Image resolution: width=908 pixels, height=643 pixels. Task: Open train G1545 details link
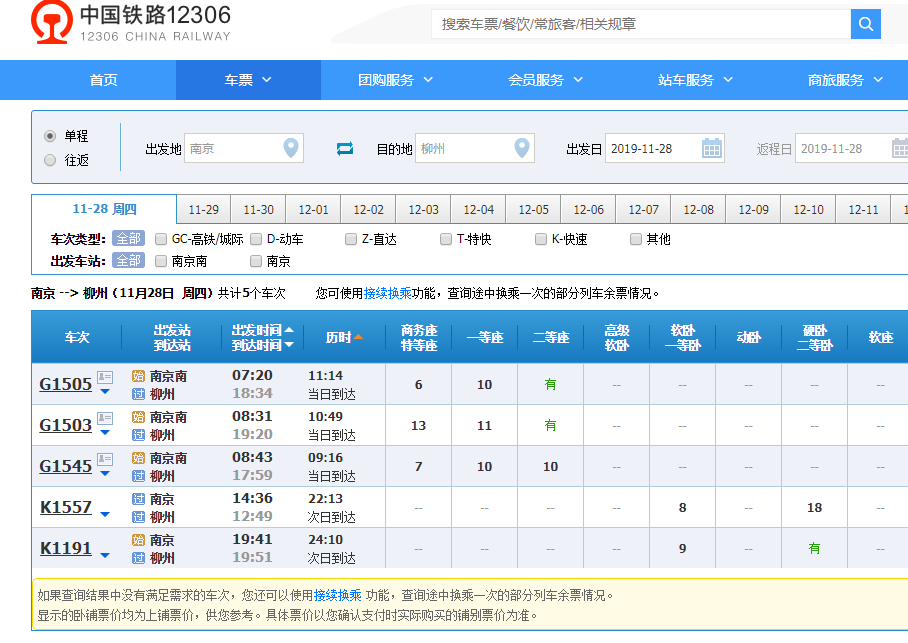point(65,466)
